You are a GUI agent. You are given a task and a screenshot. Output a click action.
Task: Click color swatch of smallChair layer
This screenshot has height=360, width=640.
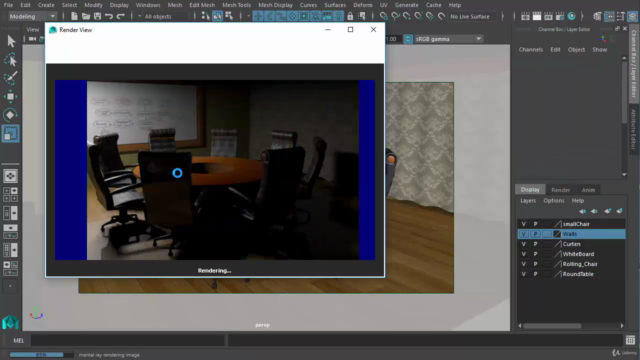[x=557, y=224]
